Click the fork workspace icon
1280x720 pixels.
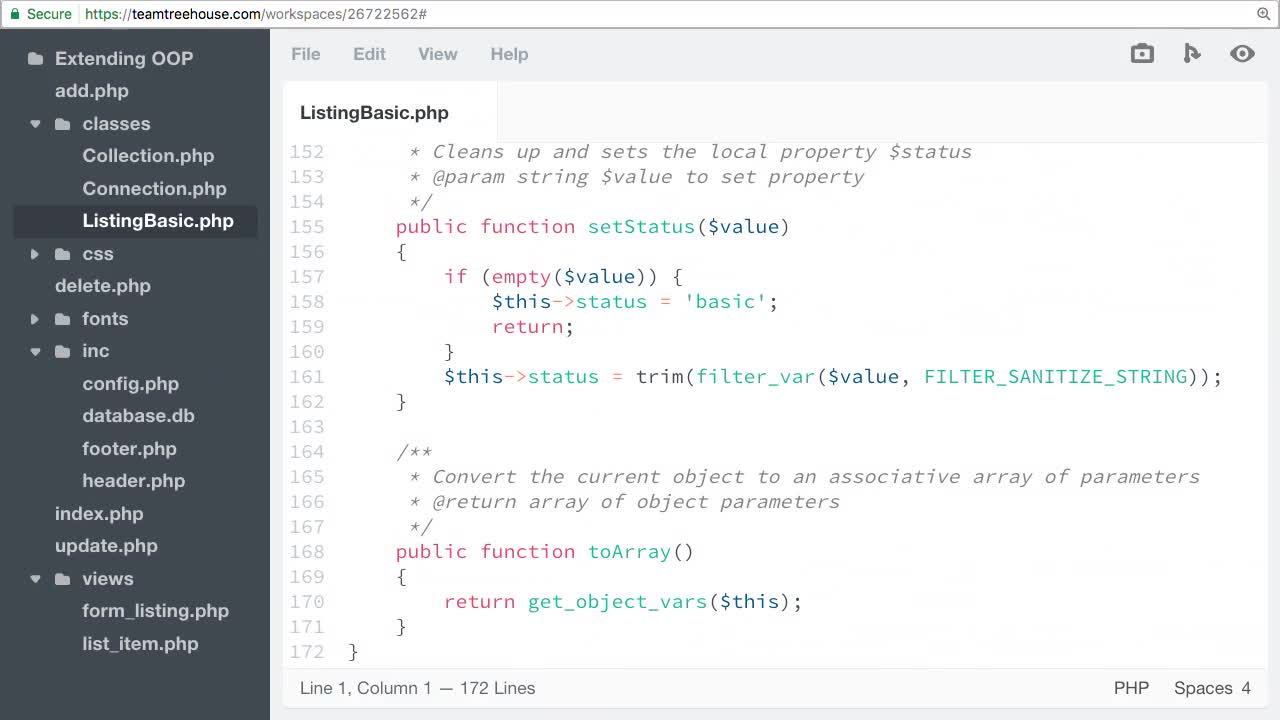pos(1192,54)
